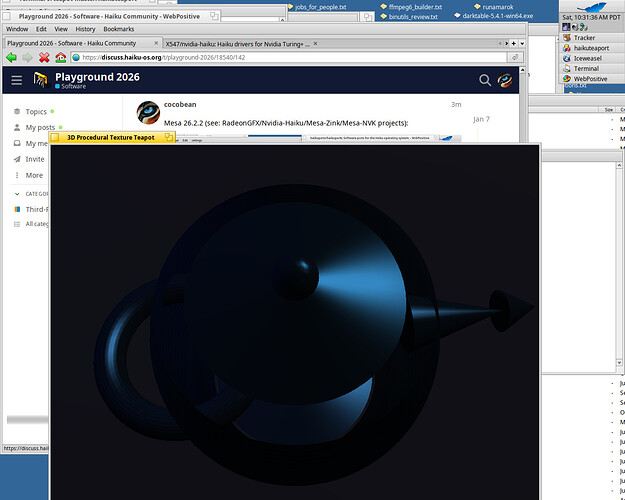This screenshot has height=500, width=625.
Task: Click the go button right of URL bar
Action: tap(515, 57)
